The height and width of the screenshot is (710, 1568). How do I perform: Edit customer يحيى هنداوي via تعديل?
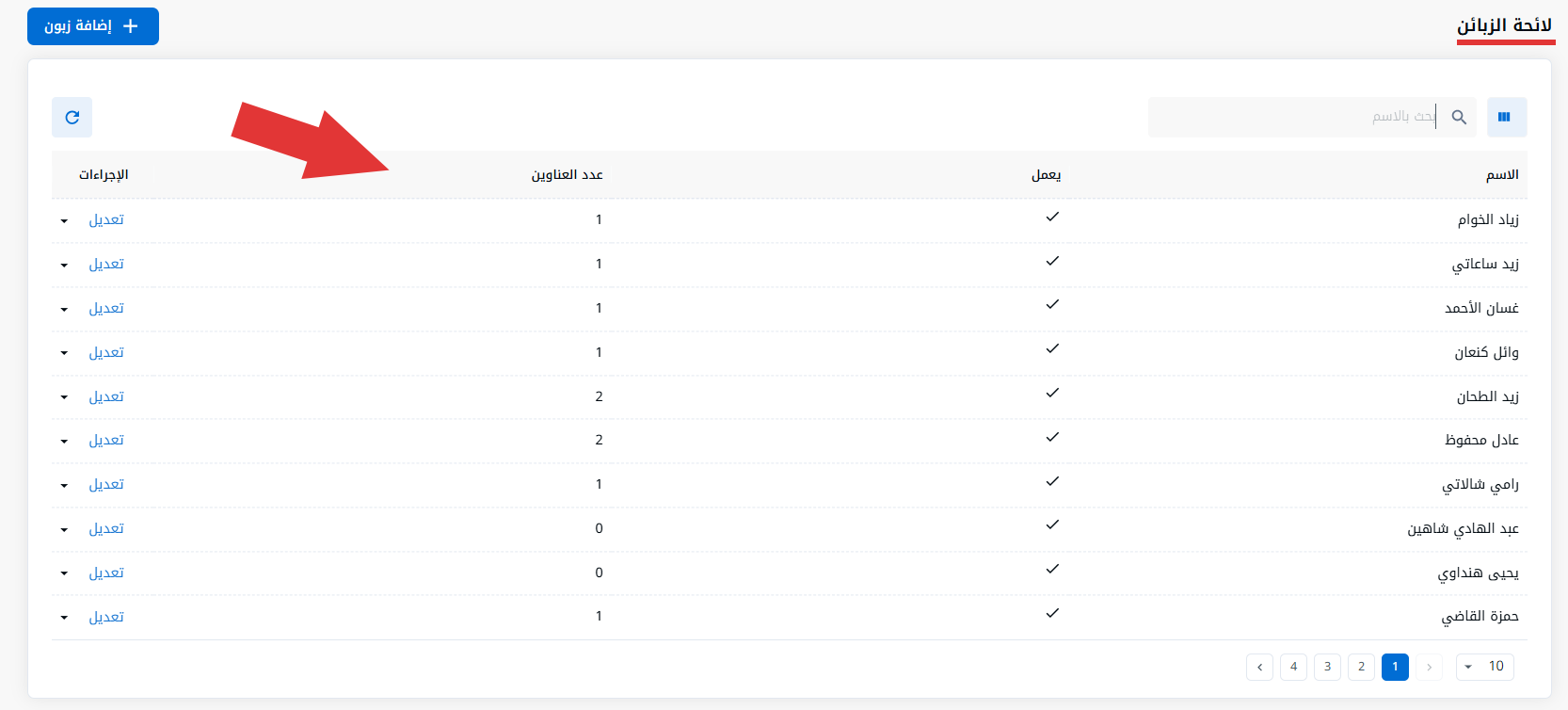106,573
